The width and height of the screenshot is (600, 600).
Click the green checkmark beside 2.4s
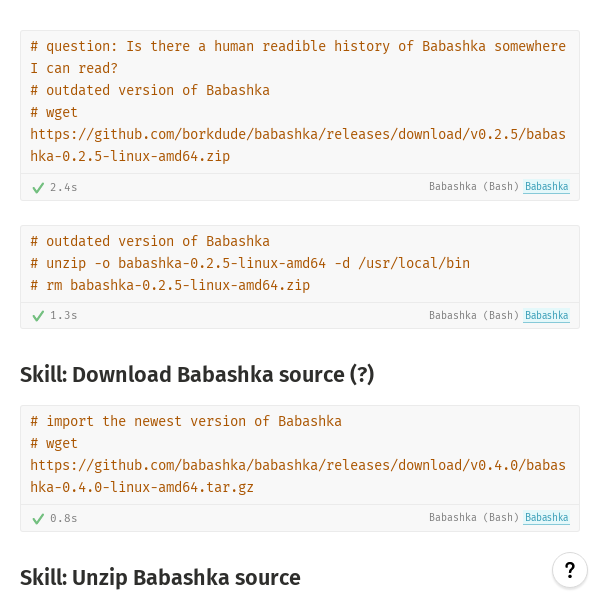38,188
